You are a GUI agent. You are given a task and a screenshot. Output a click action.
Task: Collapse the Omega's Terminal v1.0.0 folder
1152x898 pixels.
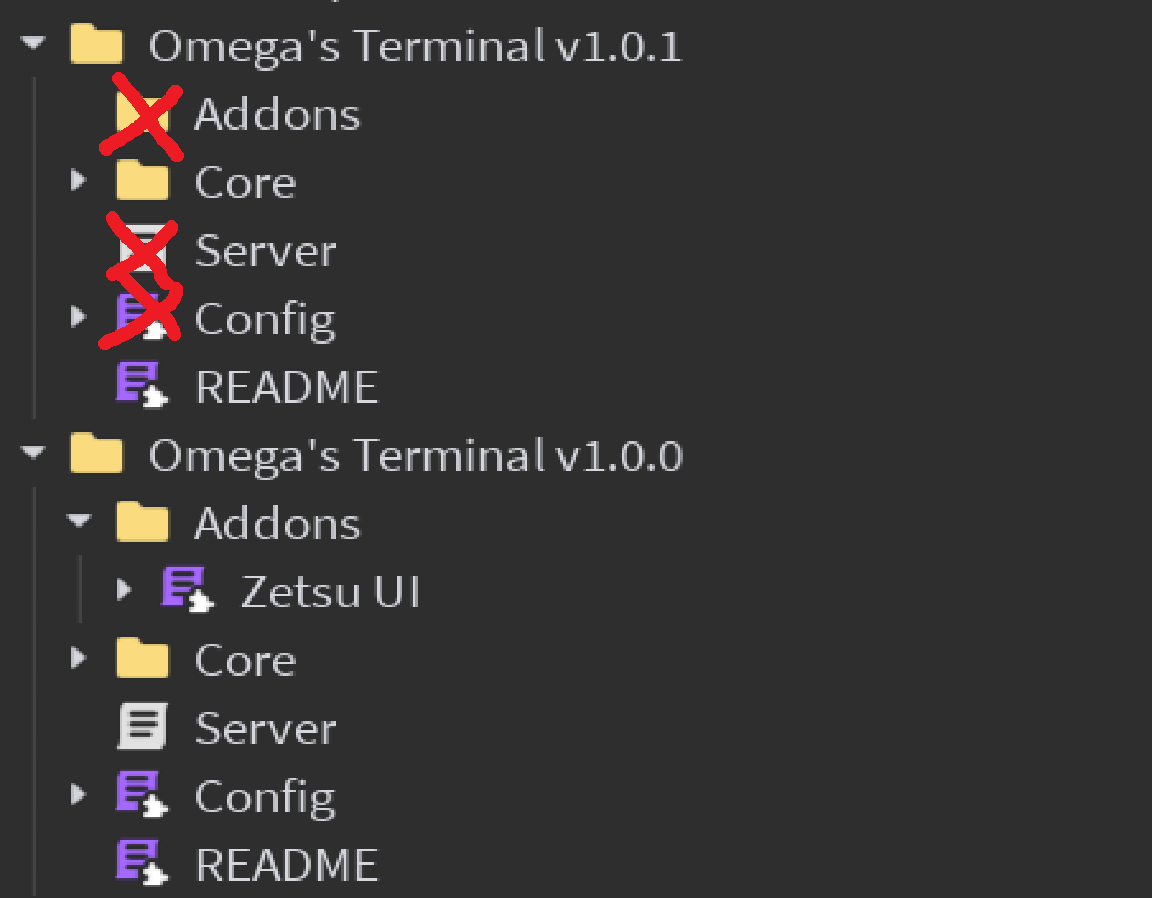34,455
